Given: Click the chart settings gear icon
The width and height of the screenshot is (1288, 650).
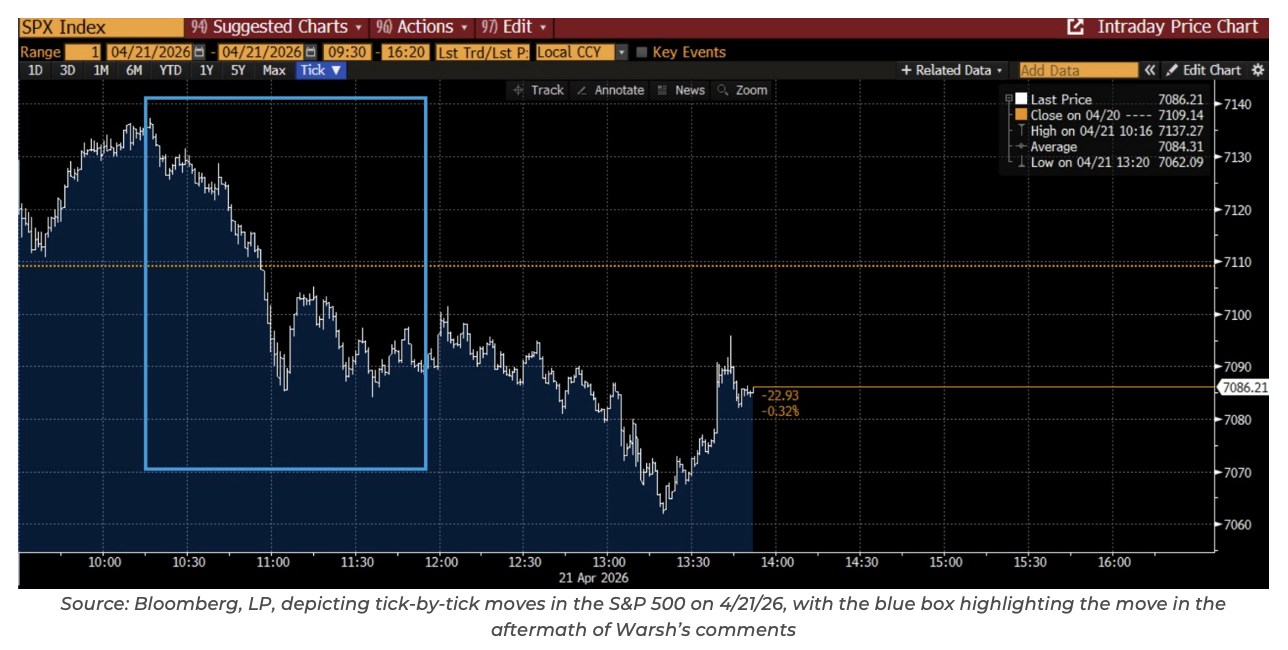Looking at the screenshot, I should point(1258,70).
